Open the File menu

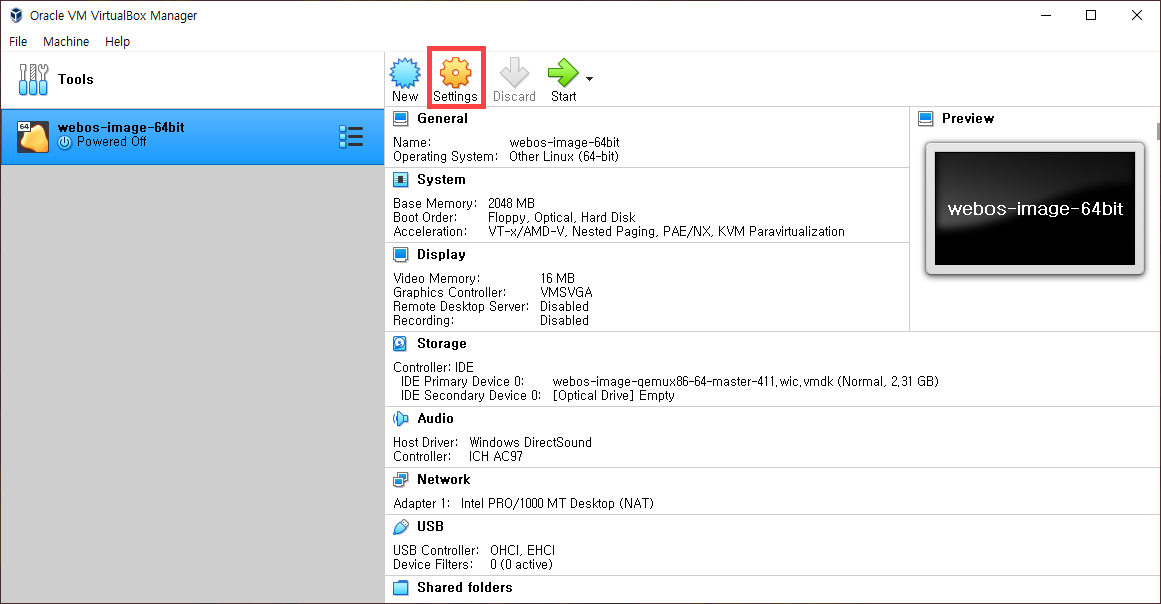point(18,41)
